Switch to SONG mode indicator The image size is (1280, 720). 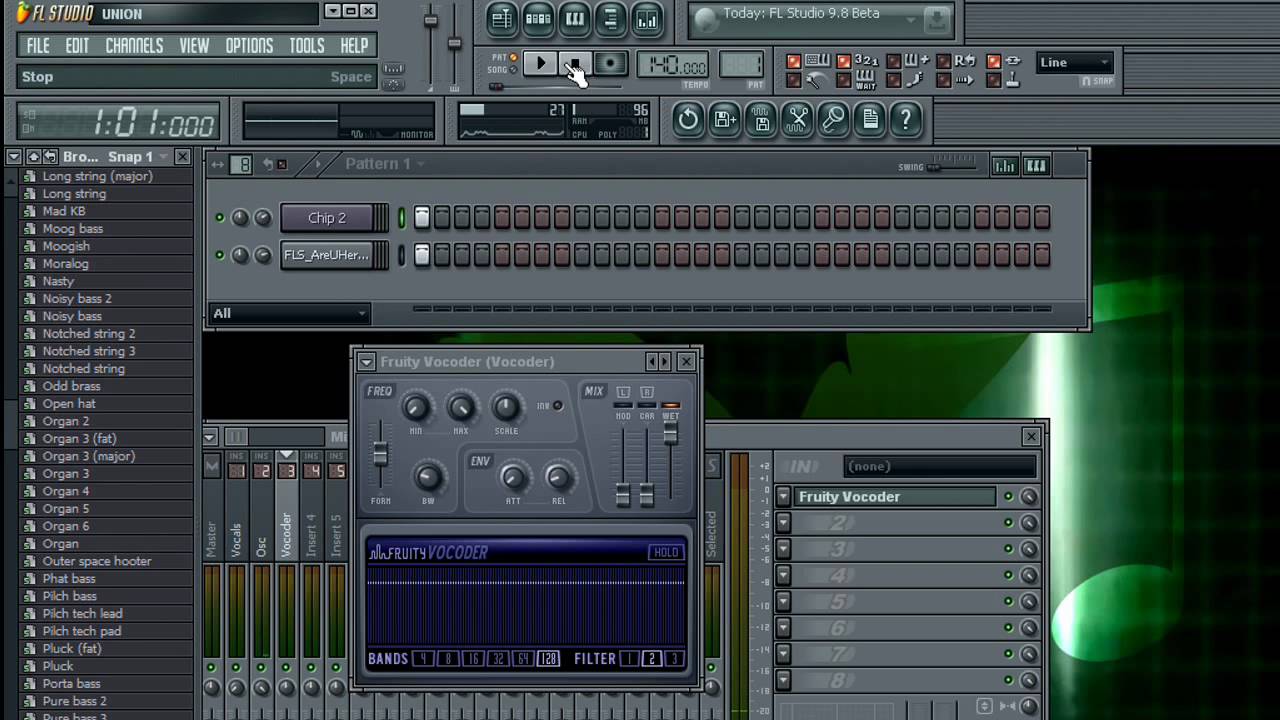click(514, 70)
